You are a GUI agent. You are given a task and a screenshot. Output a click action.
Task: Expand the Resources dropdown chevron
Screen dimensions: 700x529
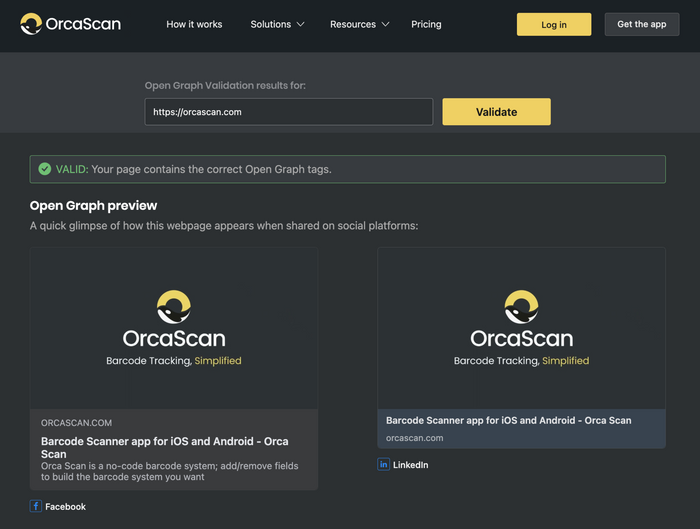tap(385, 24)
